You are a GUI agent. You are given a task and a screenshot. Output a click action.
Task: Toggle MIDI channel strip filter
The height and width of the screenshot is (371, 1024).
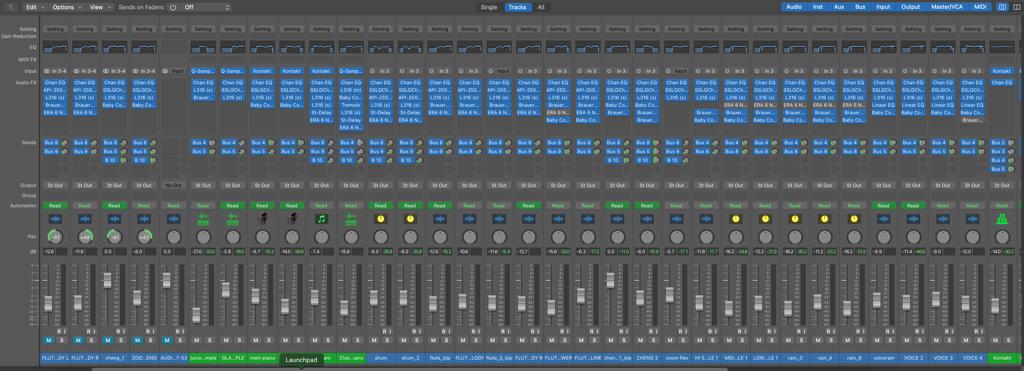click(x=980, y=7)
